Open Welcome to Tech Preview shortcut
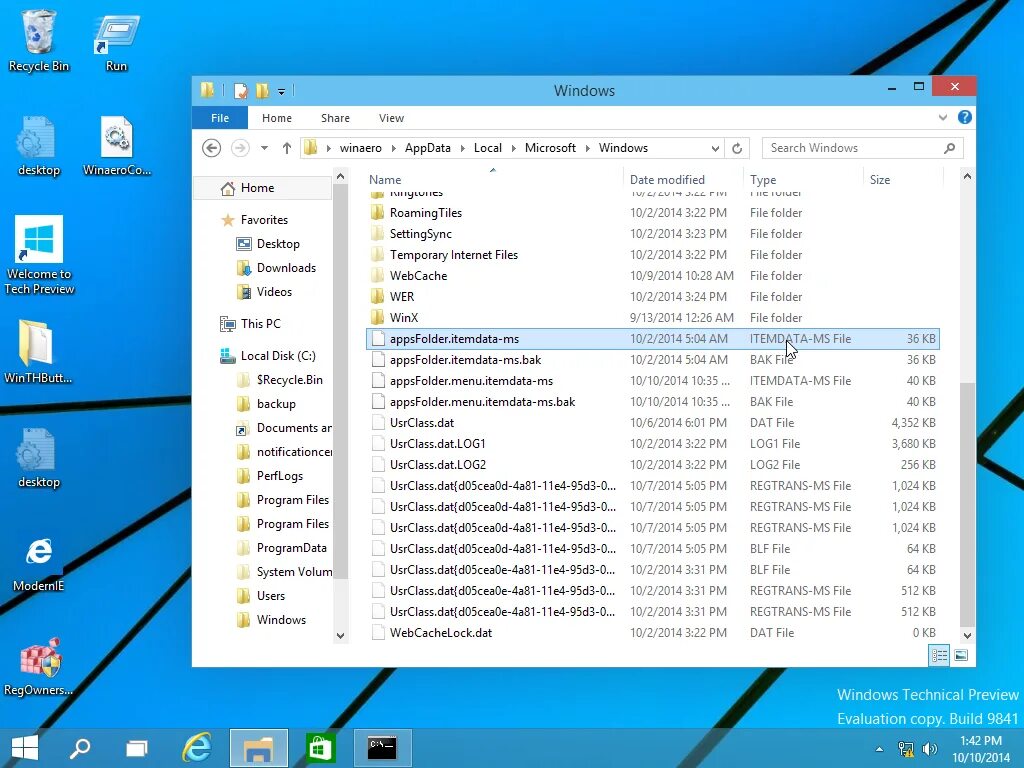1024x768 pixels. pyautogui.click(x=39, y=255)
